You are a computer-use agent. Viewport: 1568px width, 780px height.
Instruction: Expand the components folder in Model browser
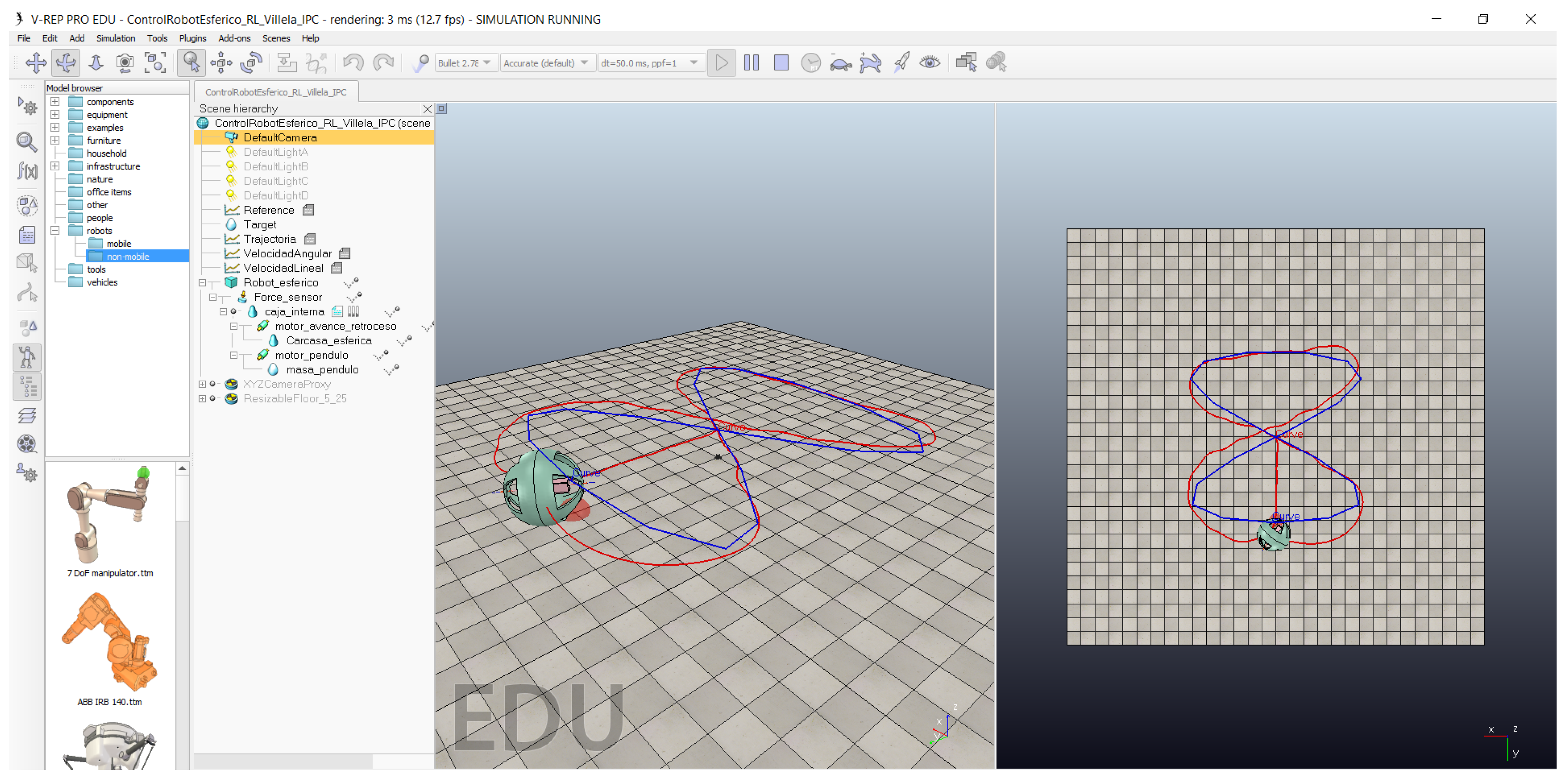click(x=55, y=102)
